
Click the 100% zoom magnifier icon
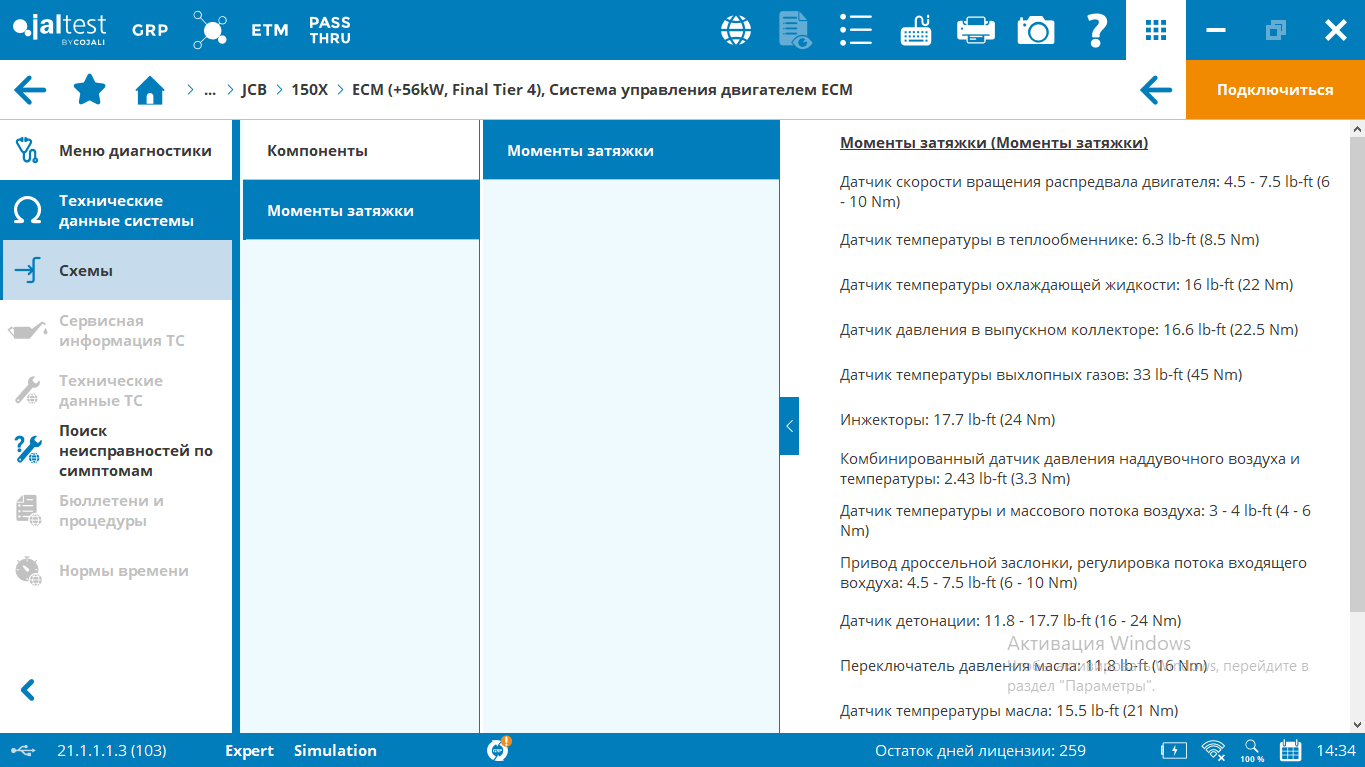(x=1252, y=750)
